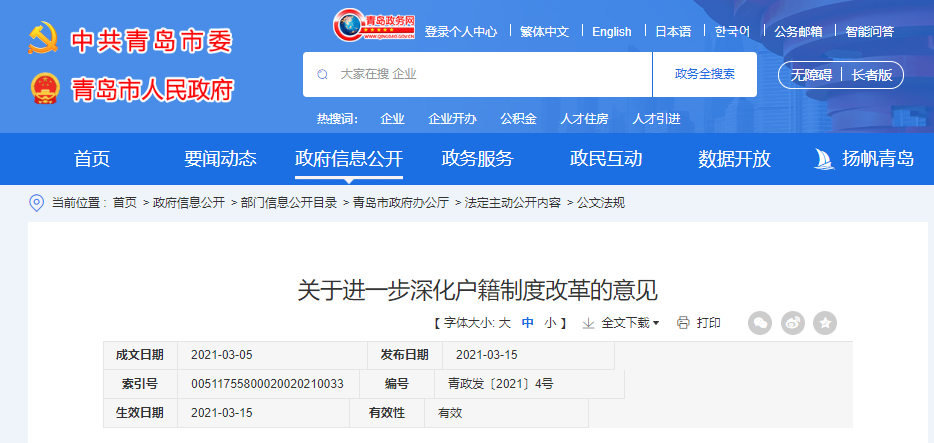This screenshot has width=934, height=443.
Task: Open 首页 in main navigation
Action: 92,159
